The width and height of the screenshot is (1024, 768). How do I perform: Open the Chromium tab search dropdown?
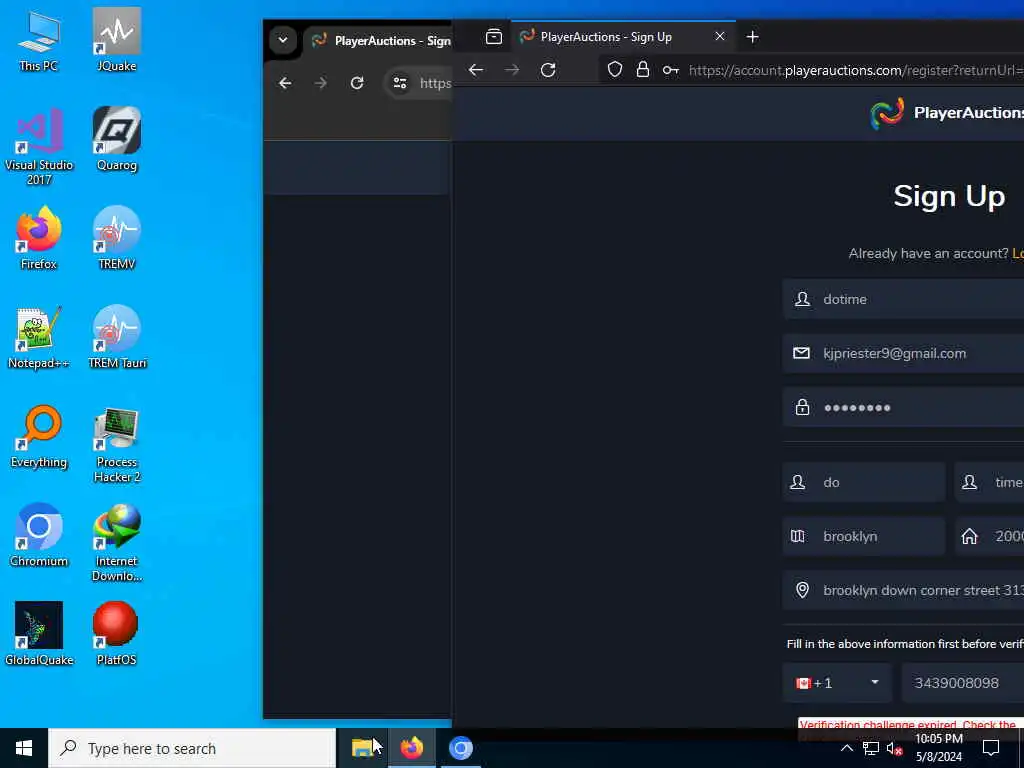coord(283,40)
